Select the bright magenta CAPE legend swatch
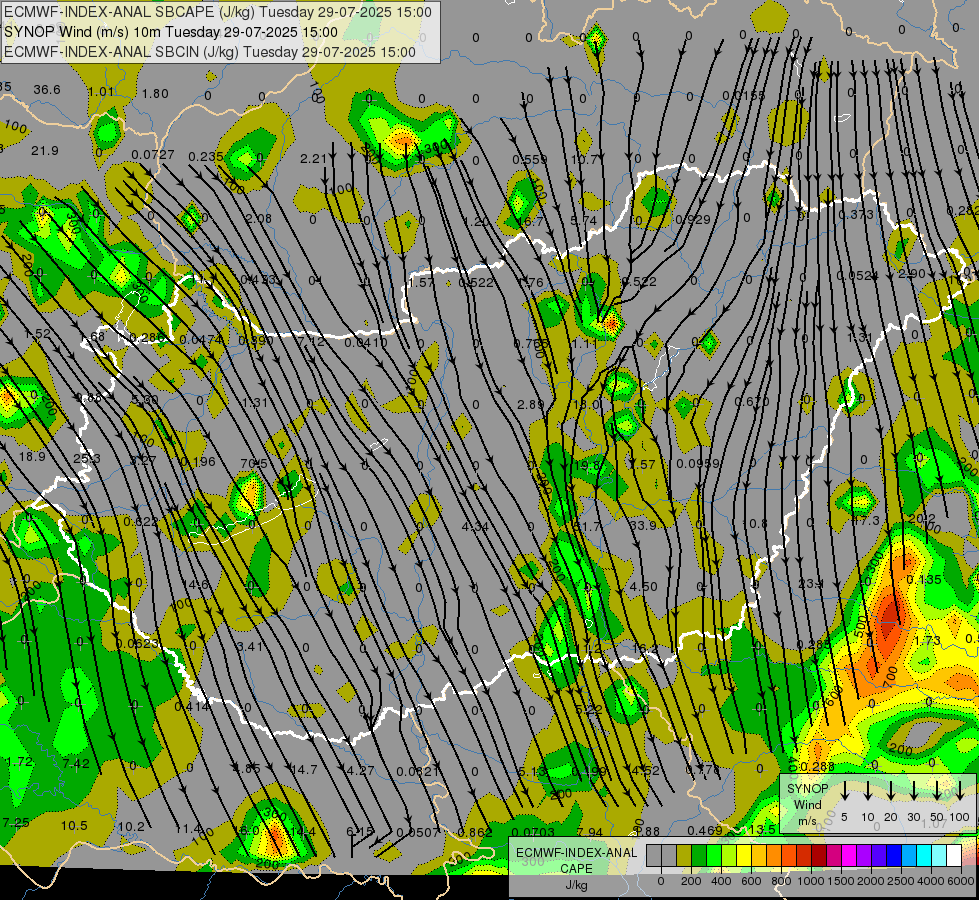The height and width of the screenshot is (900, 979). 849,856
